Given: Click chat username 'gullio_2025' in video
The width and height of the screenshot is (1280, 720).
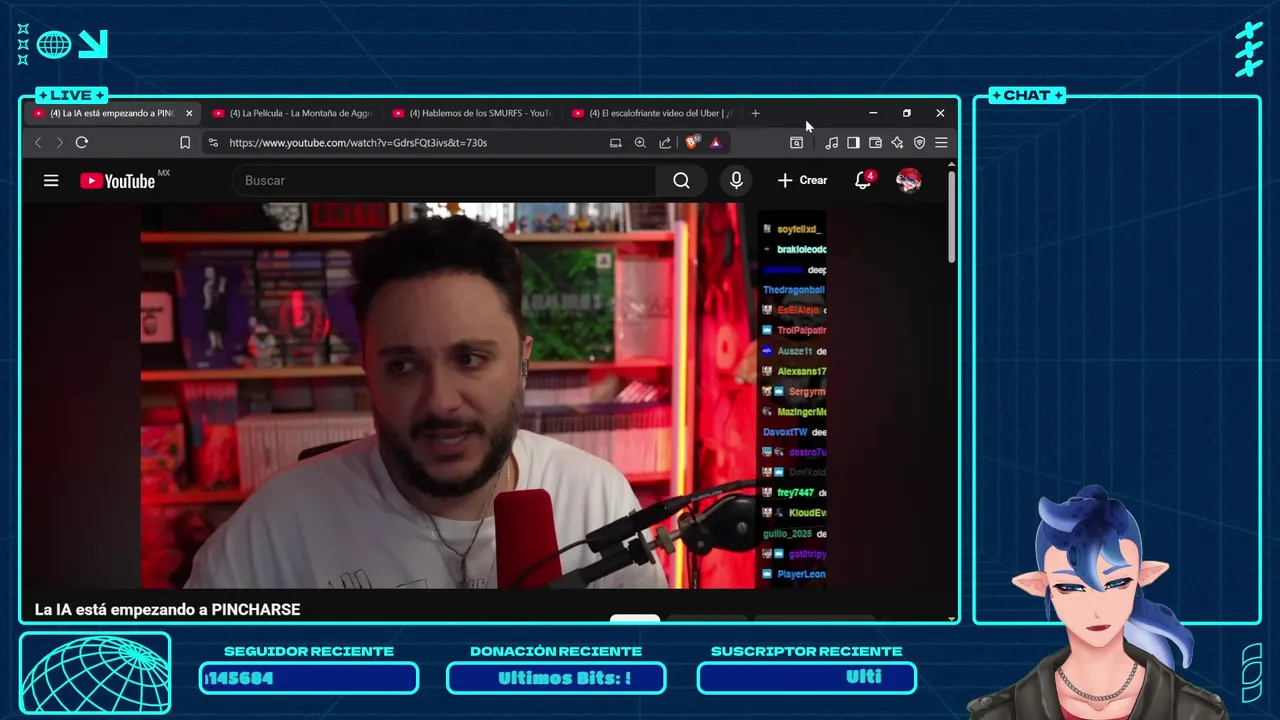Looking at the screenshot, I should click(787, 534).
